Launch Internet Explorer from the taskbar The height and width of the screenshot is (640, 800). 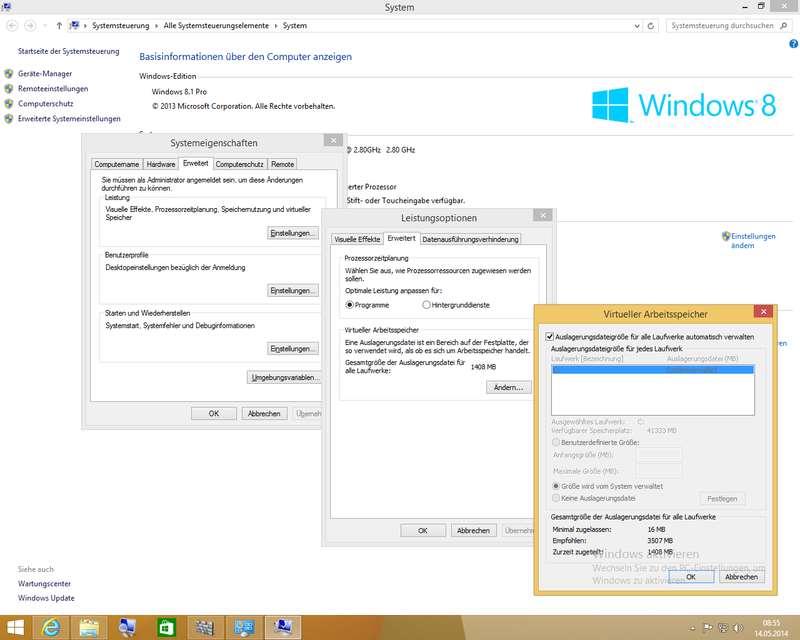[51, 627]
